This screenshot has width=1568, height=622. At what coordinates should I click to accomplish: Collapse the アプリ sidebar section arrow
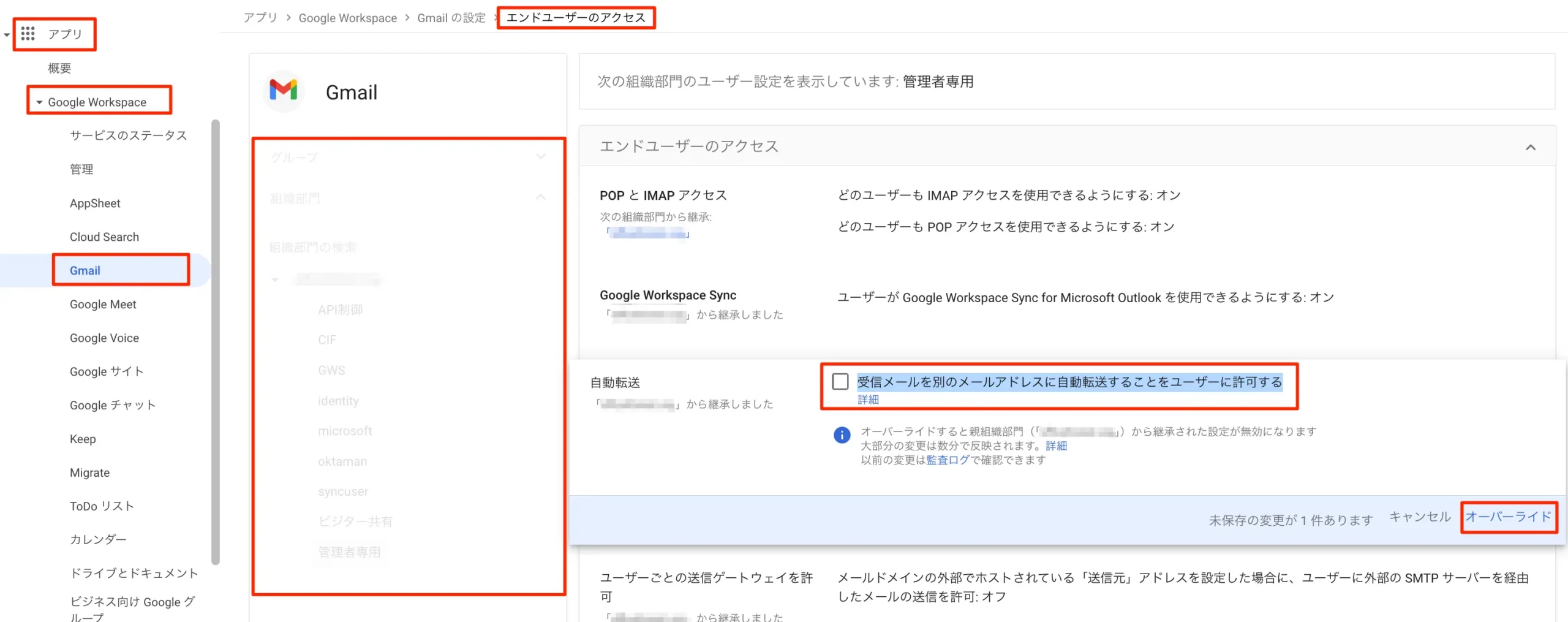tap(7, 34)
